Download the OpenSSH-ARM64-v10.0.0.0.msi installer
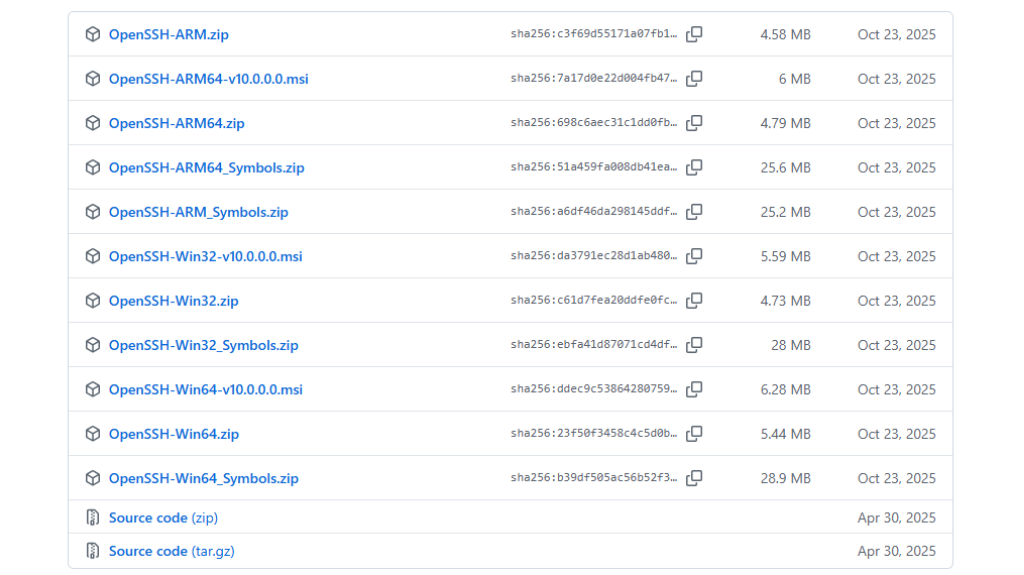This screenshot has width=1024, height=575. (208, 79)
